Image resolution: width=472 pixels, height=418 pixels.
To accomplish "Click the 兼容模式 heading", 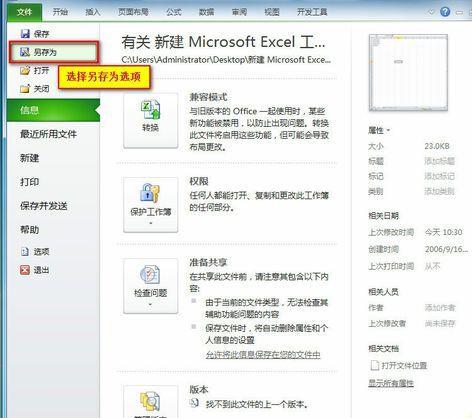I will (x=208, y=97).
